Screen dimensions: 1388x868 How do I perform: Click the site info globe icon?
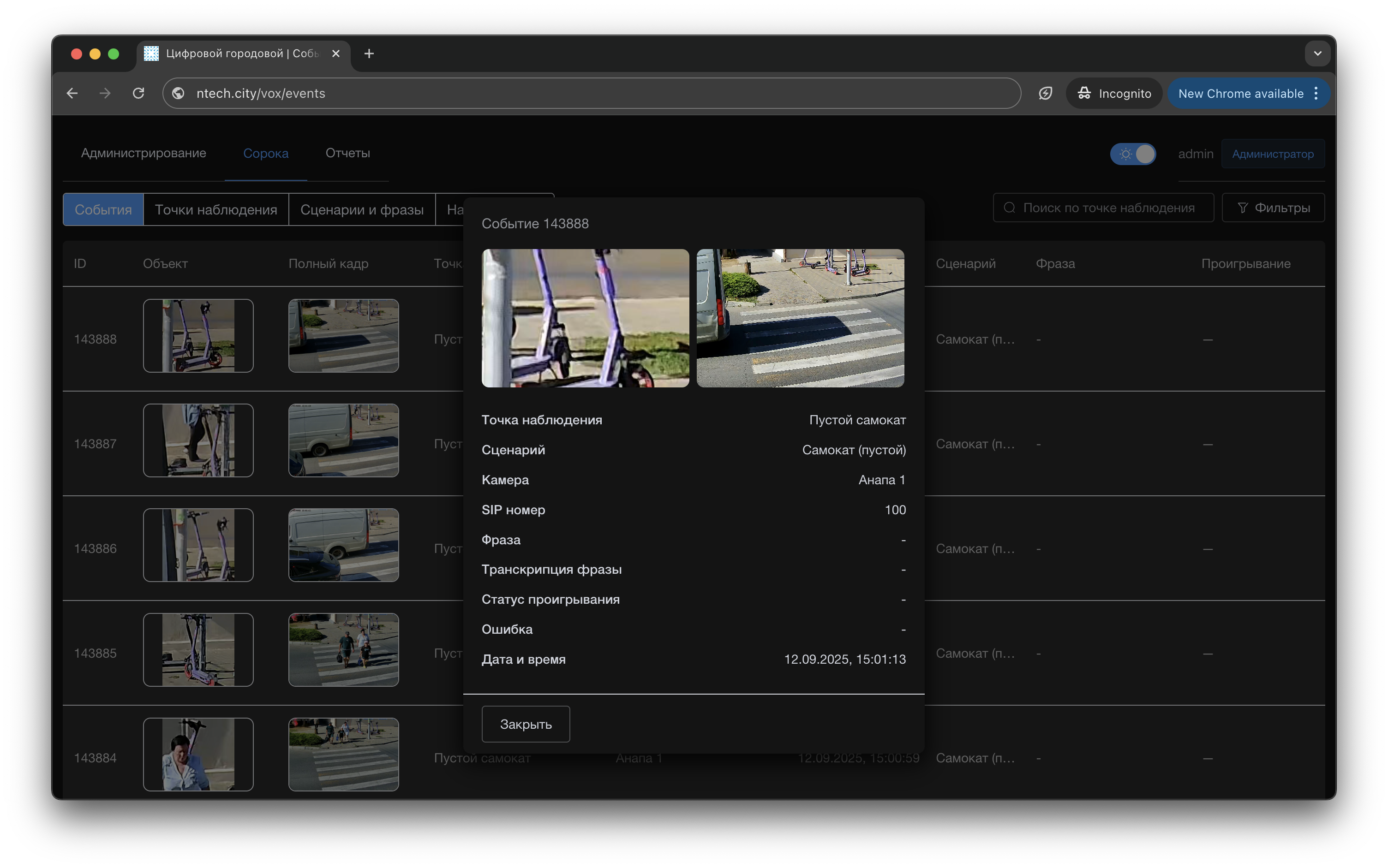coord(179,93)
